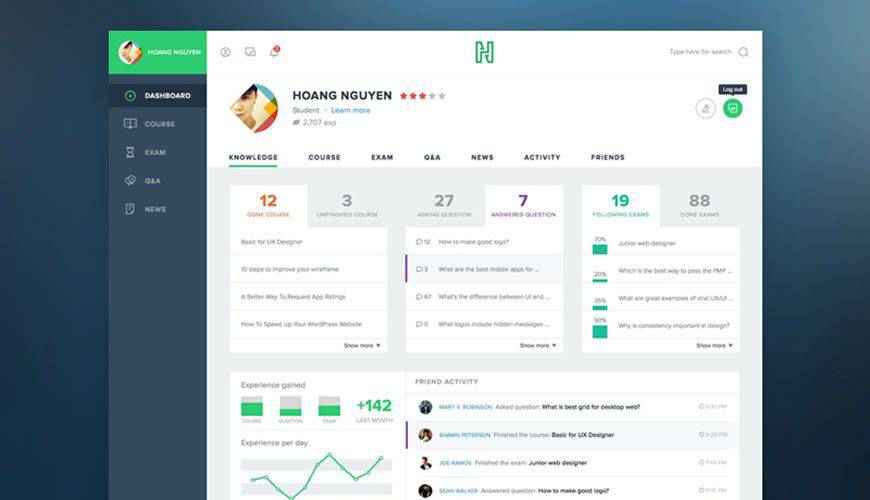Select the 88 Done Exams tab

click(x=699, y=205)
